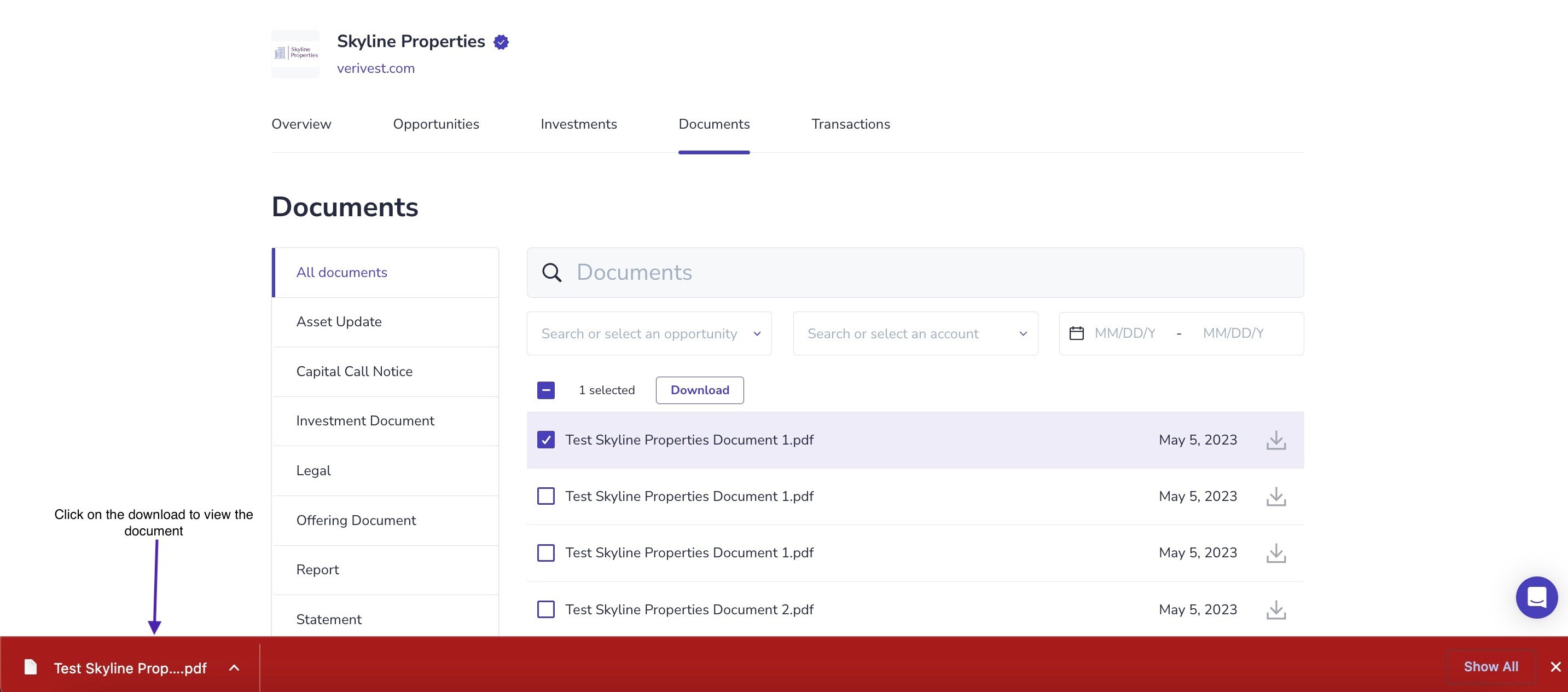Tick the checkbox for Document 2.pdf
This screenshot has width=1568, height=692.
pyautogui.click(x=546, y=609)
